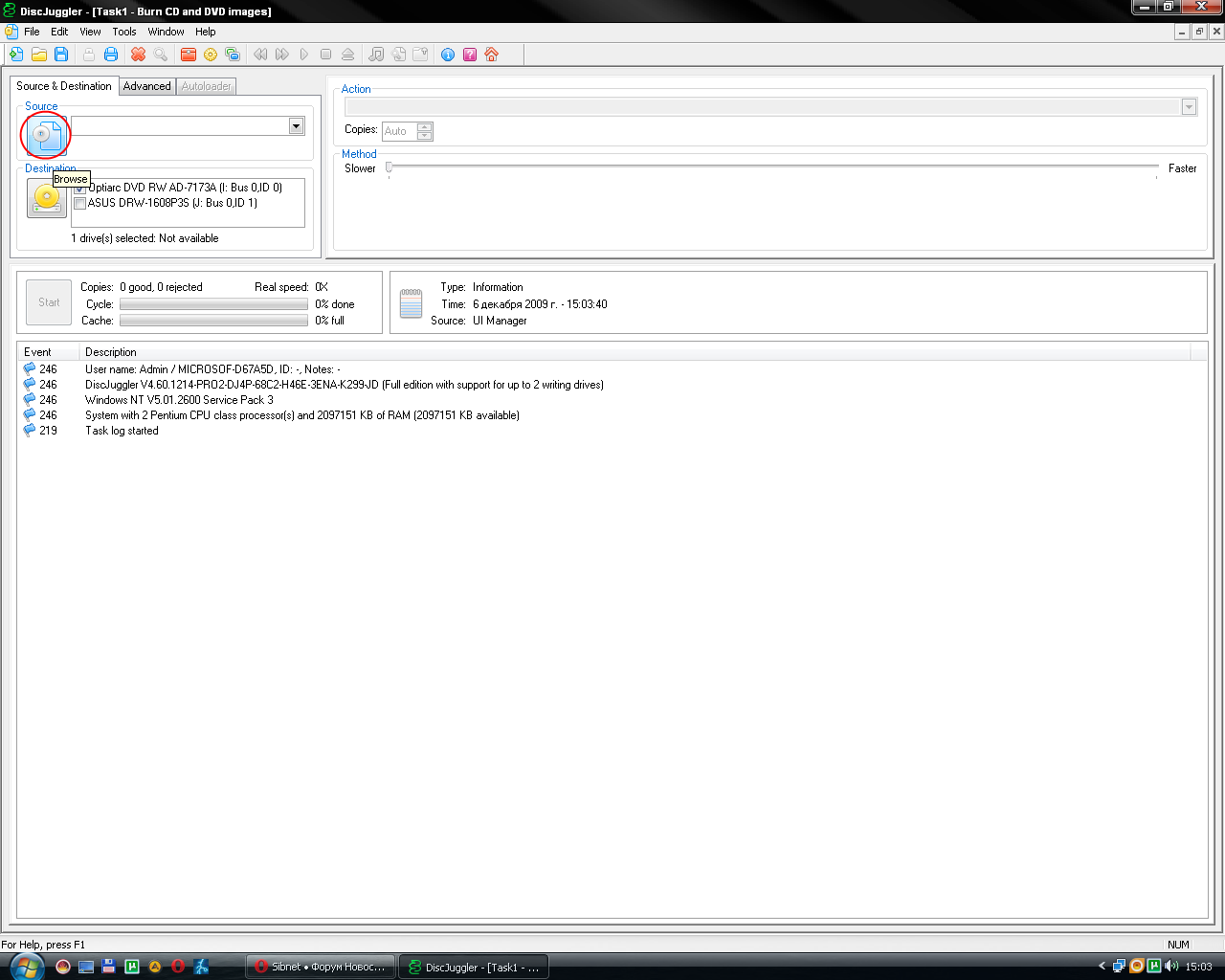
Task: Click the Event column header
Action: coord(49,352)
